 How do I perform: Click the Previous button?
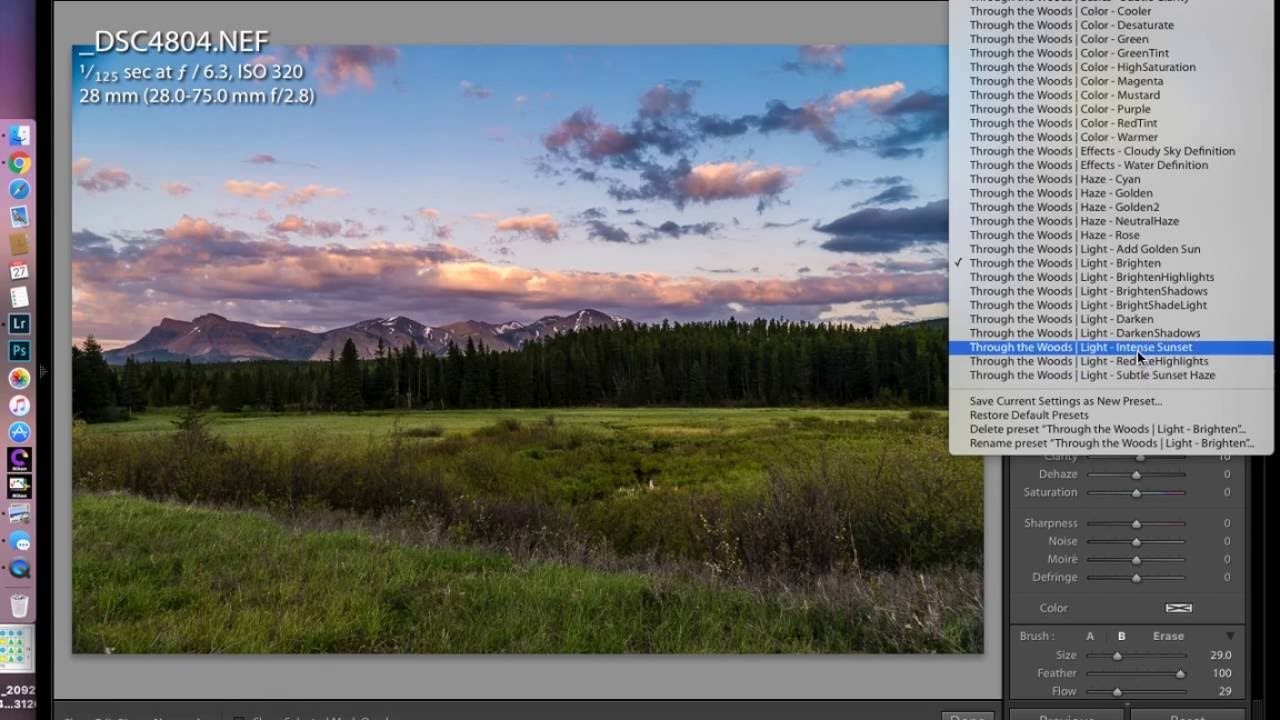pyautogui.click(x=1066, y=716)
